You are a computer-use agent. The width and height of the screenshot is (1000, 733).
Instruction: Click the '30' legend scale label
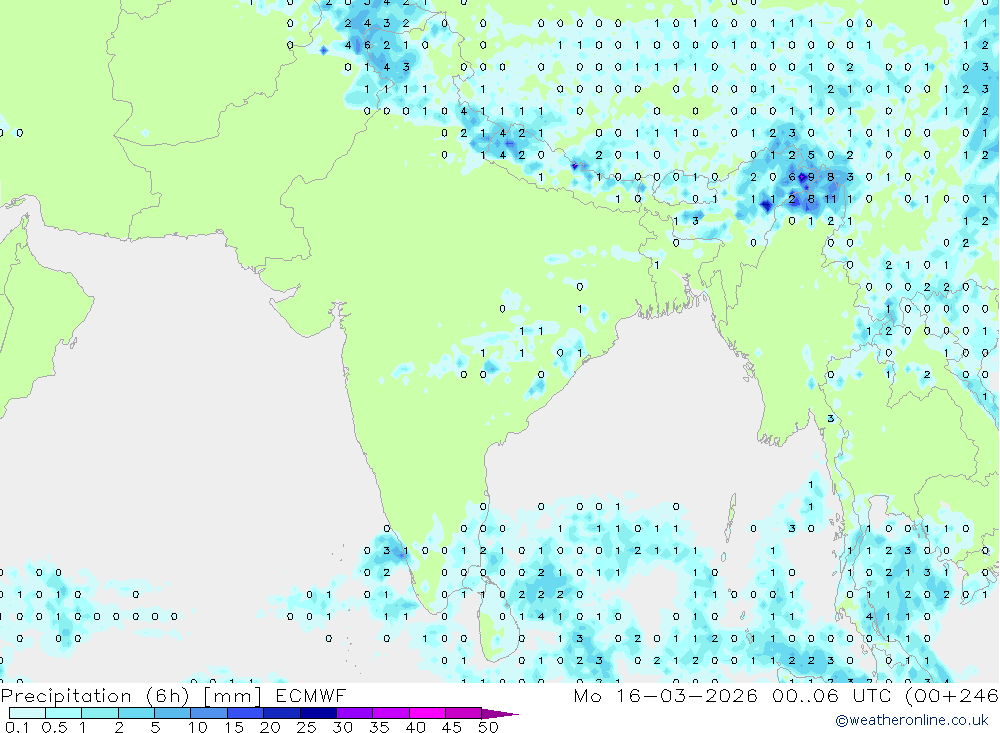tap(343, 727)
